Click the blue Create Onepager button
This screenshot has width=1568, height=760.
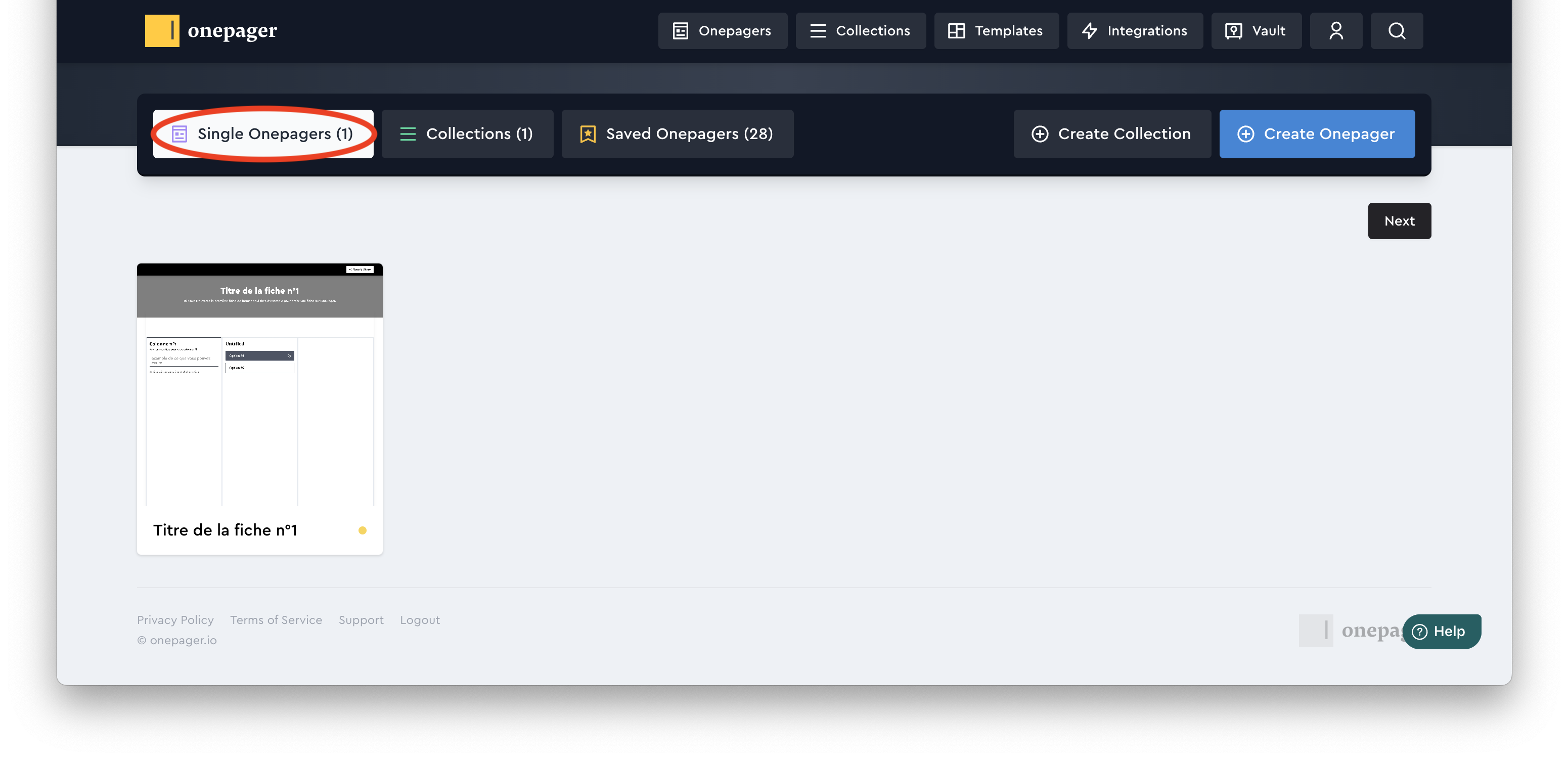click(1317, 134)
